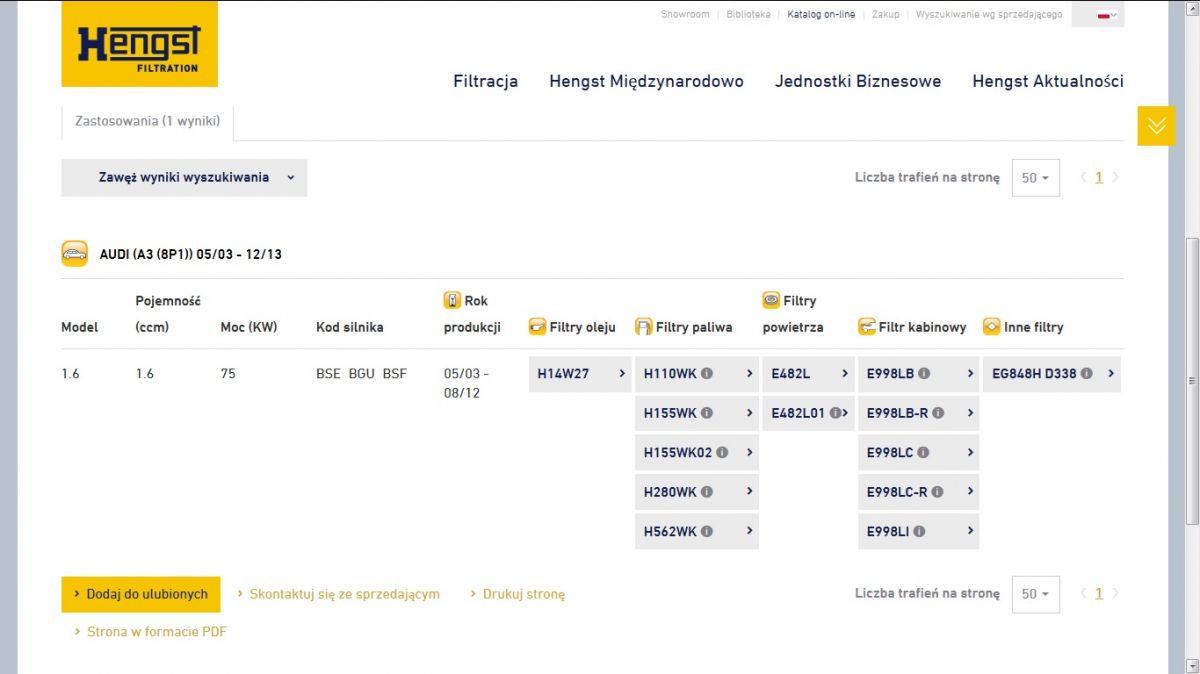Click the info icon beside EG848H D338

tap(1086, 374)
